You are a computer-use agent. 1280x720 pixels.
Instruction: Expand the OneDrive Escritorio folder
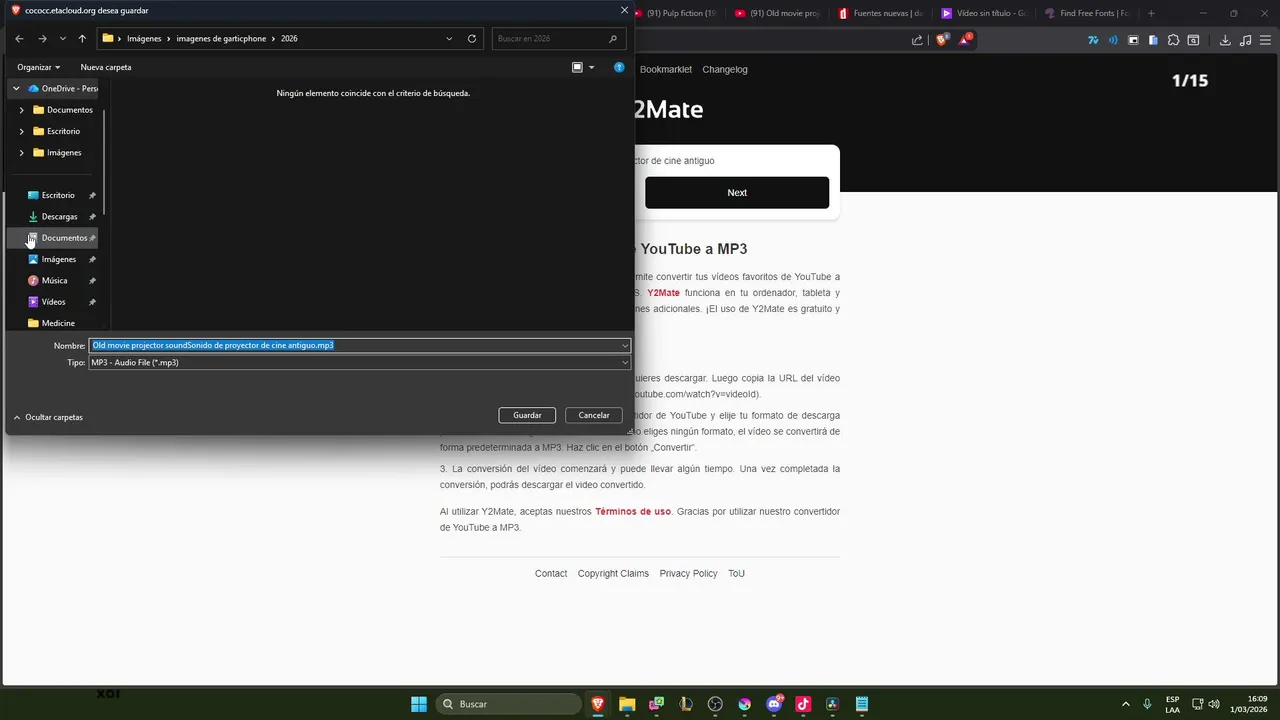coord(22,131)
